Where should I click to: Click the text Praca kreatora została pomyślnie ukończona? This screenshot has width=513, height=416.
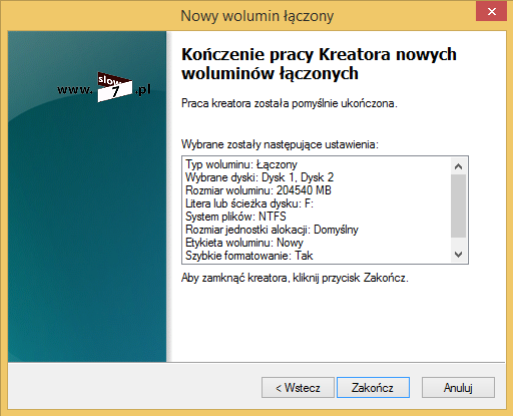289,103
